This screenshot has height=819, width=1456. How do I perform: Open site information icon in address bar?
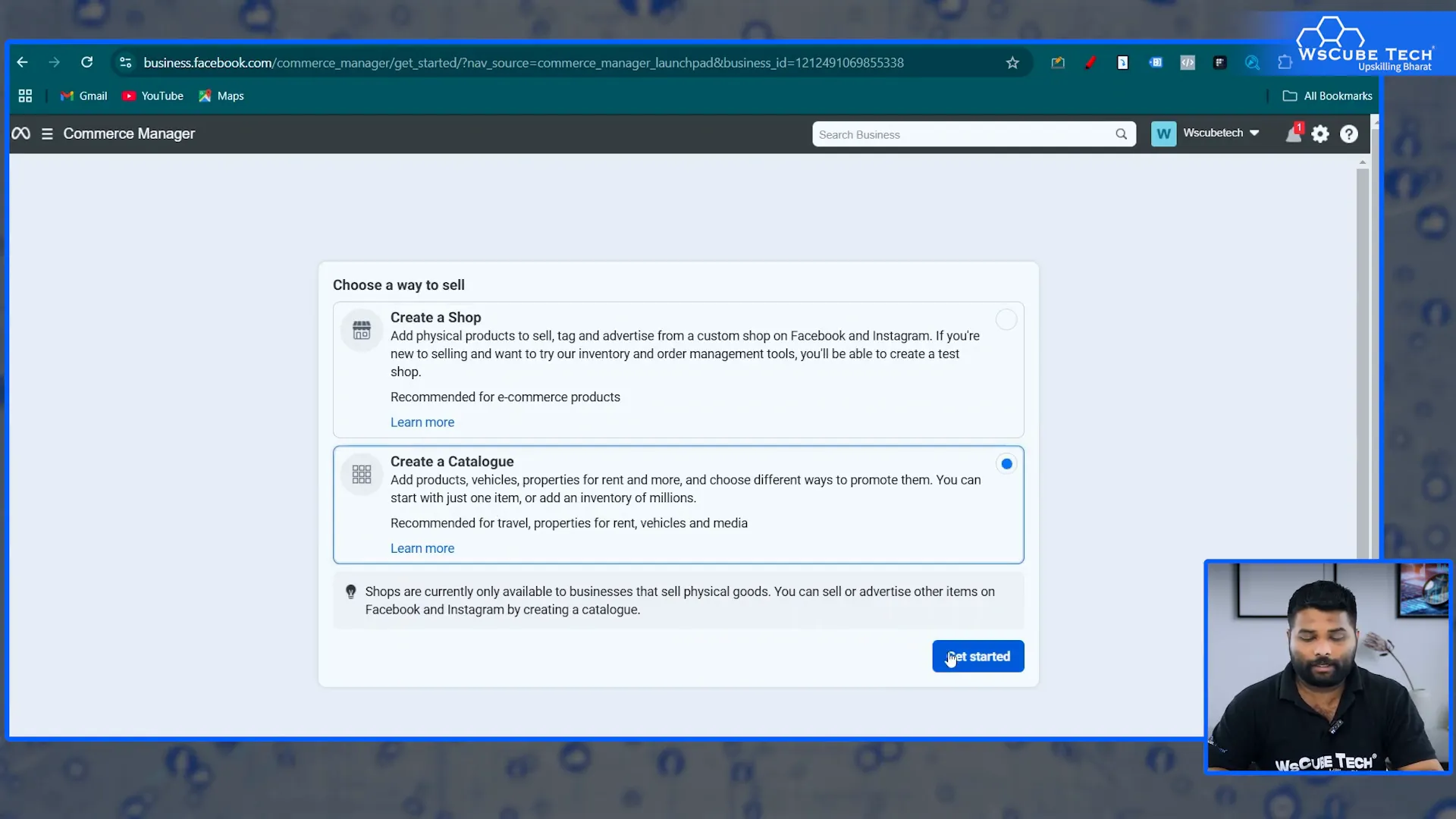126,62
